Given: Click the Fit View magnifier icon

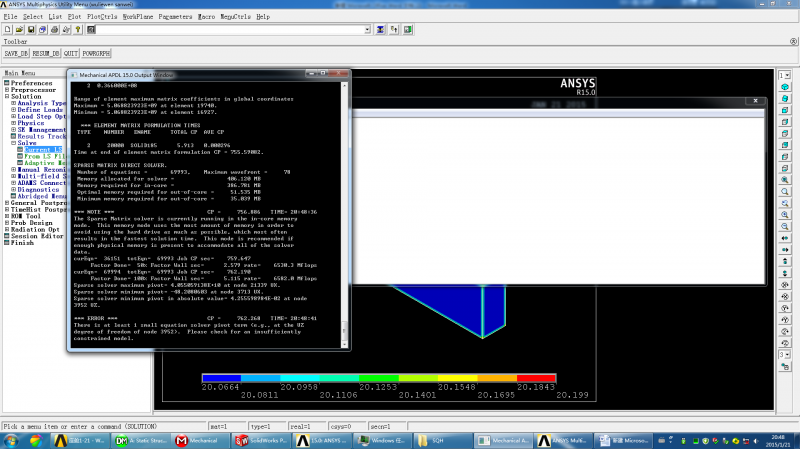Looking at the screenshot, I should tap(785, 180).
